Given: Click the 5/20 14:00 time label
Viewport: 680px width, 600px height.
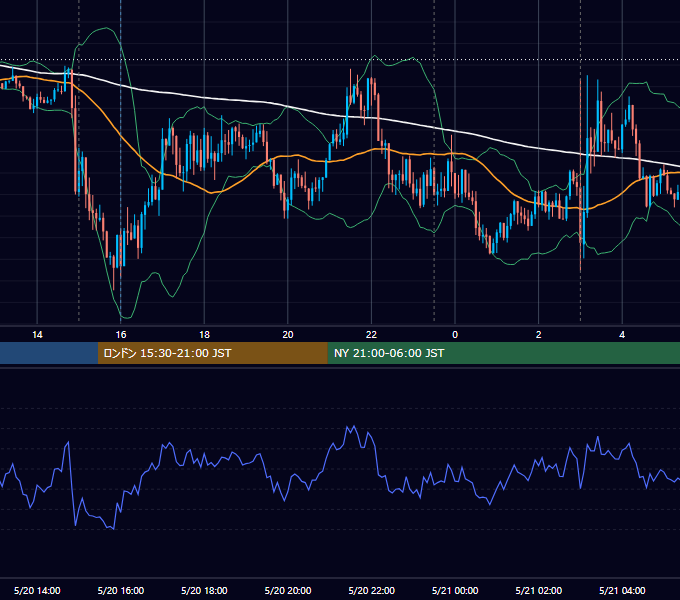Looking at the screenshot, I should pyautogui.click(x=37, y=590).
